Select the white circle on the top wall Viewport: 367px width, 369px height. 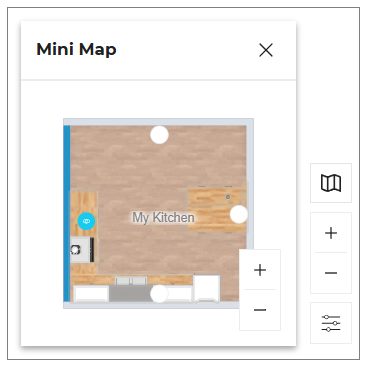pyautogui.click(x=159, y=135)
